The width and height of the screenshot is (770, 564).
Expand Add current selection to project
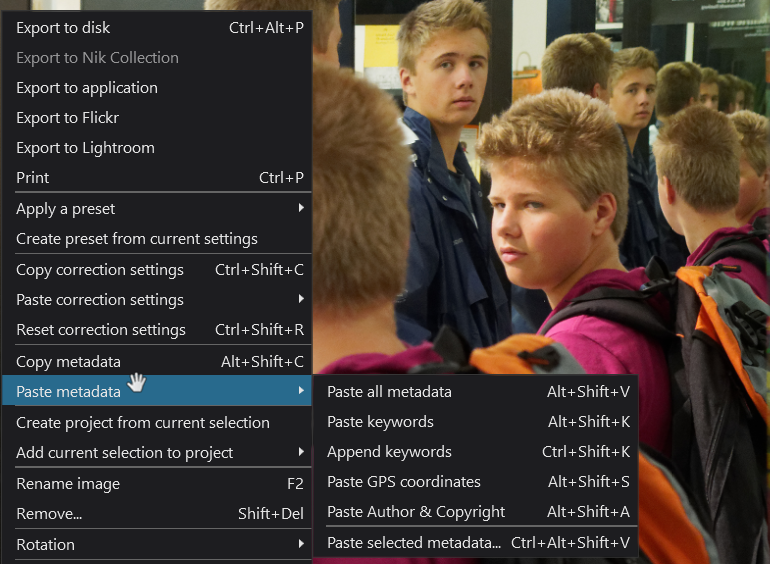tap(157, 453)
